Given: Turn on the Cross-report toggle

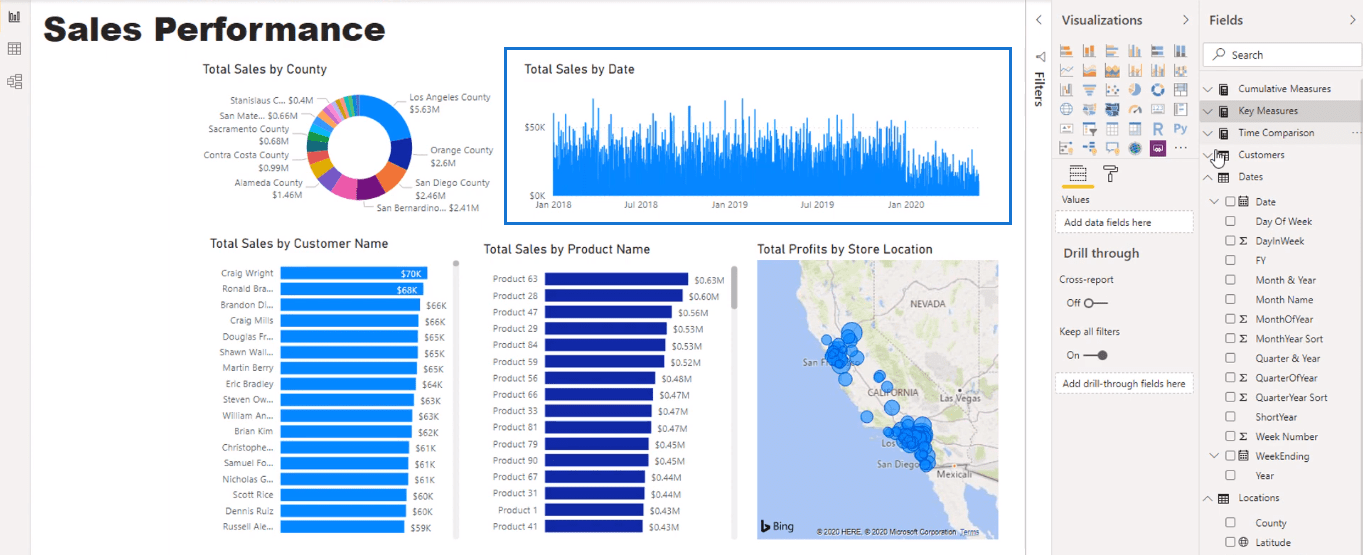Looking at the screenshot, I should click(x=1096, y=303).
